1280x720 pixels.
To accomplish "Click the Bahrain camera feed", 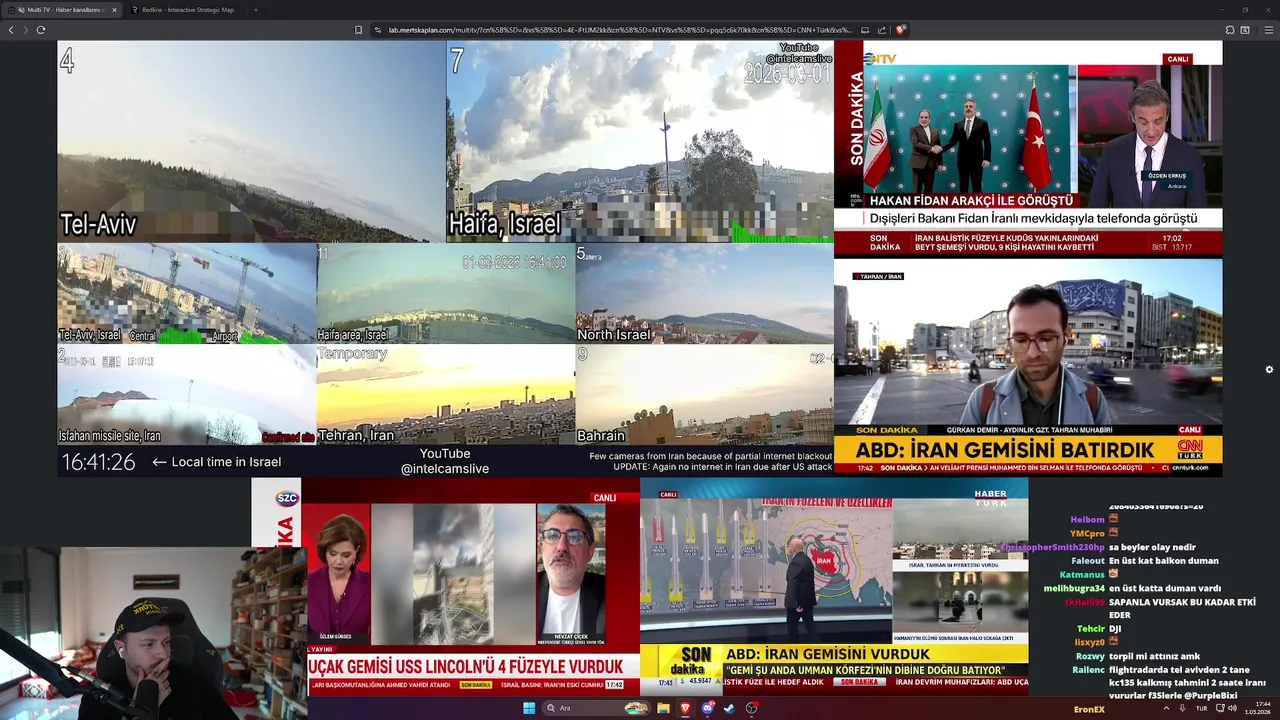I will 705,395.
